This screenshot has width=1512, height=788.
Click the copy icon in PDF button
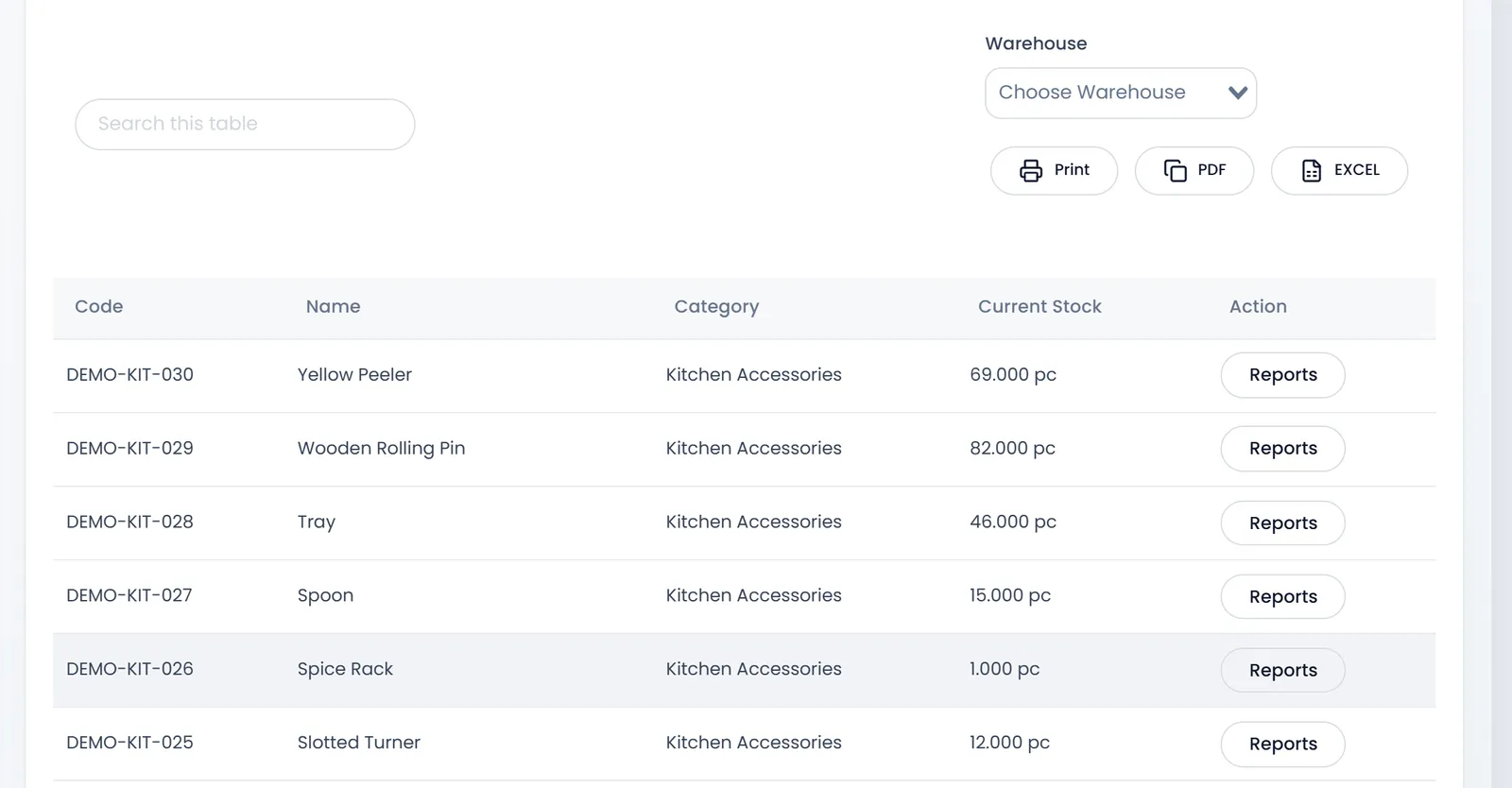pyautogui.click(x=1175, y=170)
